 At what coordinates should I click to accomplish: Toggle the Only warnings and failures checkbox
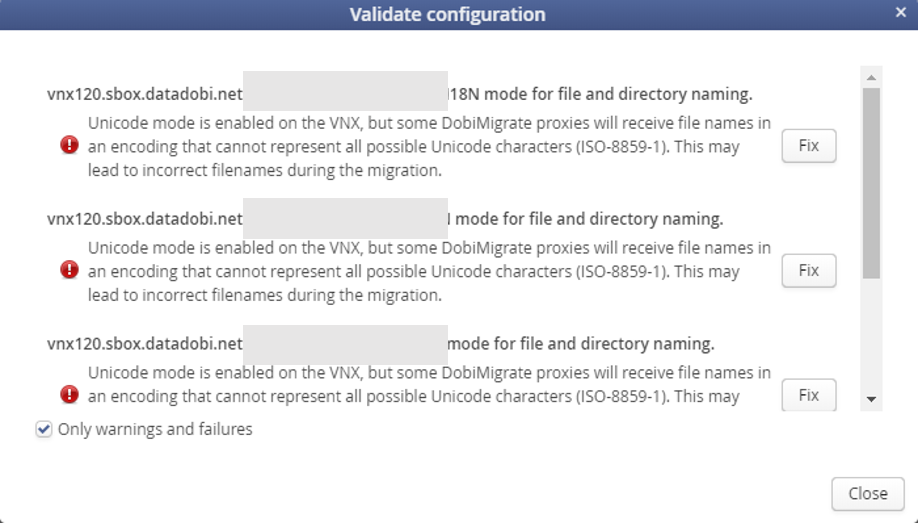[x=44, y=429]
